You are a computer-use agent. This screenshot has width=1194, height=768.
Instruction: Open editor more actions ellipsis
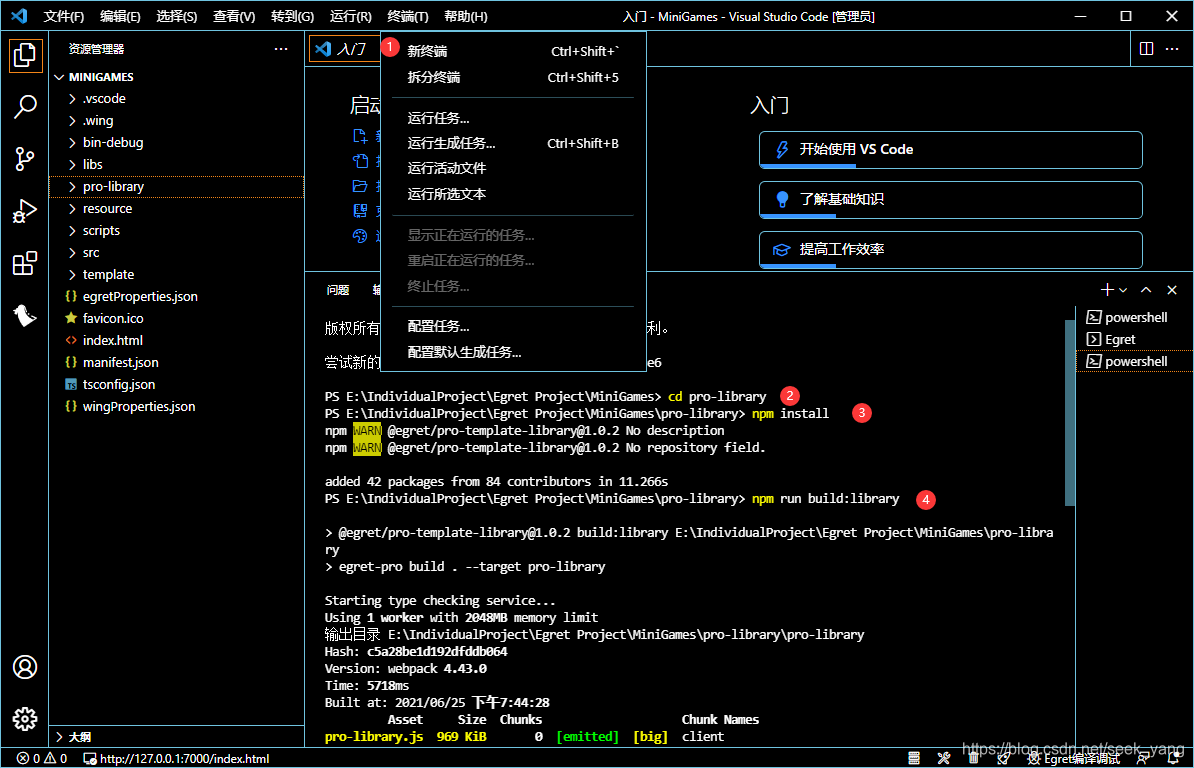(x=1173, y=49)
